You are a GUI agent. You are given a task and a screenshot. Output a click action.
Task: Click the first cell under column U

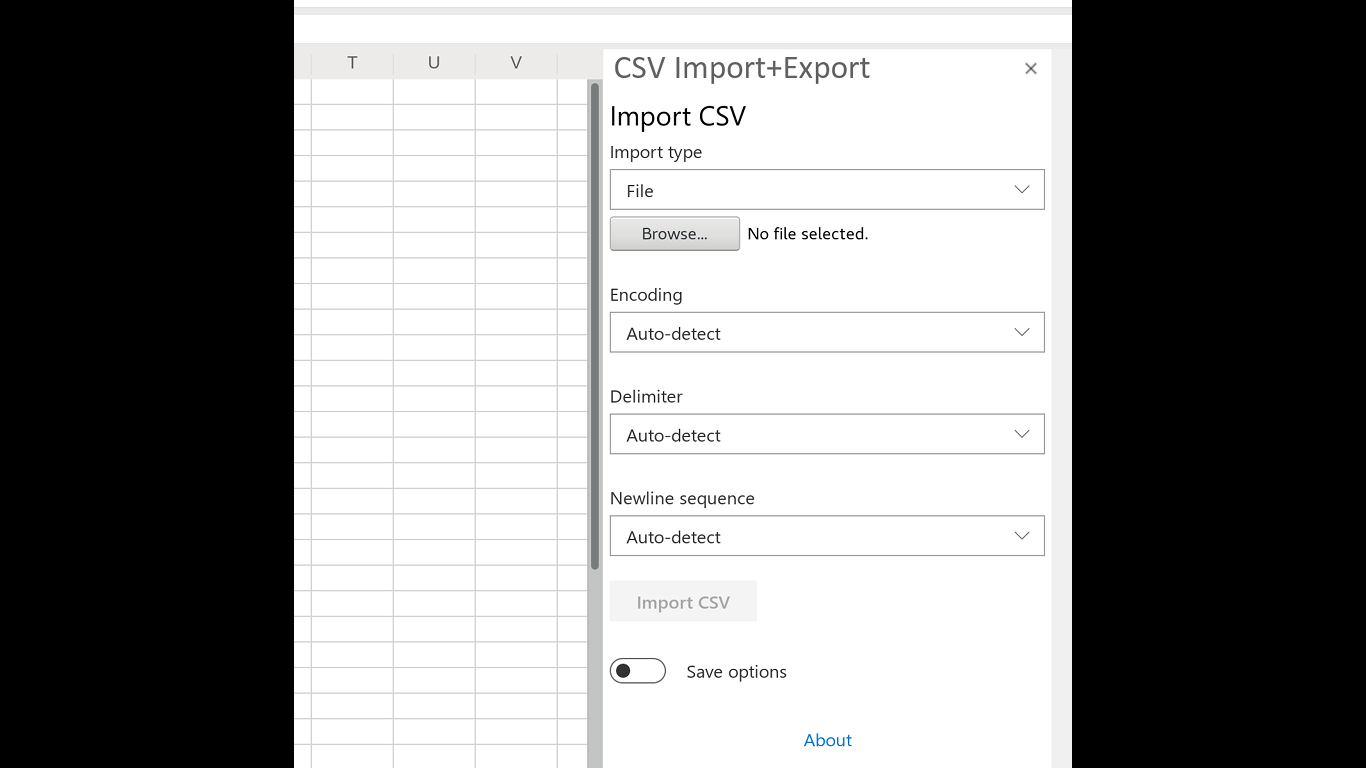tap(434, 92)
